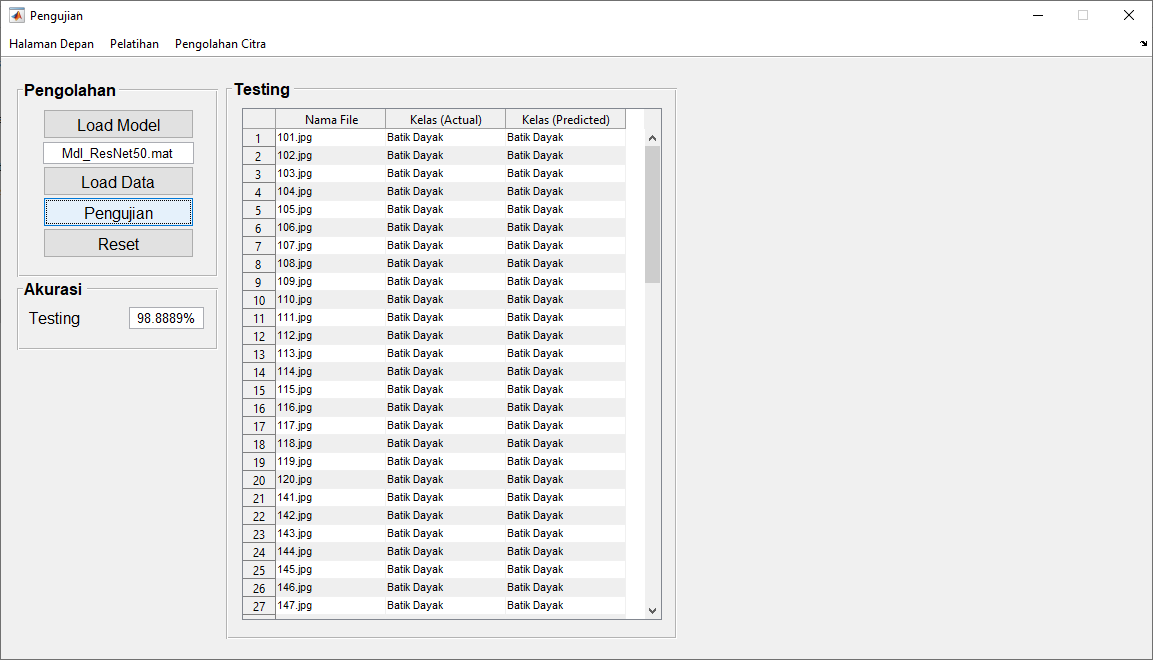1153x660 pixels.
Task: Maximize the Pengujian window
Action: coord(1082,15)
